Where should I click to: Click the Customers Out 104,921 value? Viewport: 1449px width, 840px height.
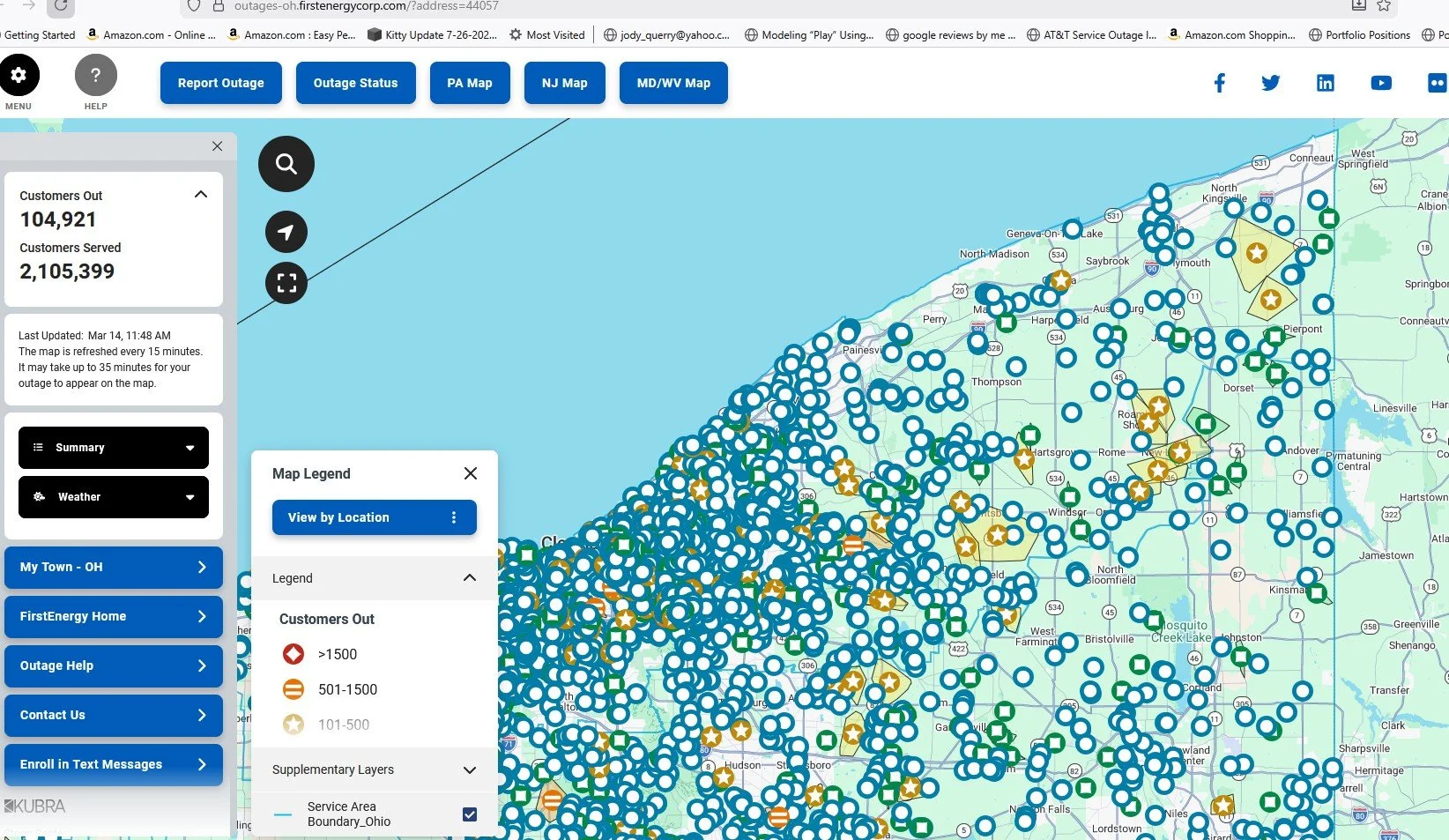[58, 219]
